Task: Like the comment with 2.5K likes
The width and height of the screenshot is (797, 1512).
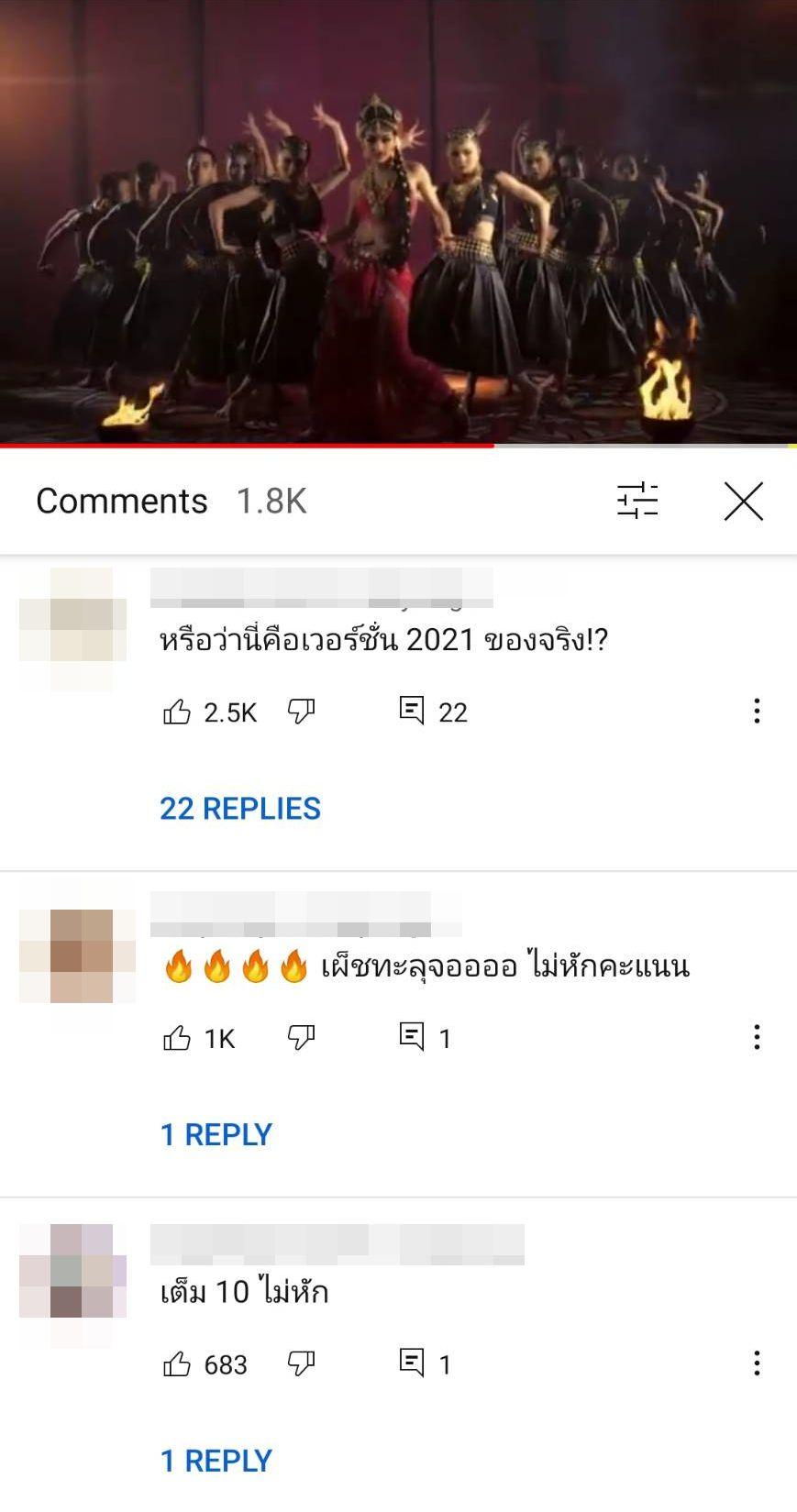Action: pos(177,712)
